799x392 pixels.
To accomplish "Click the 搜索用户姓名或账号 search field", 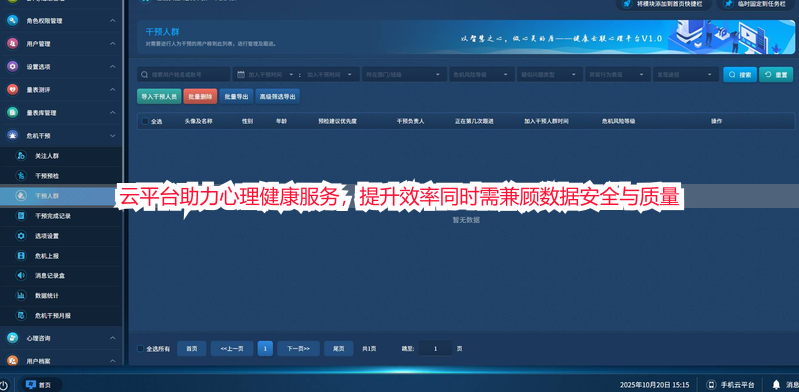I will point(184,74).
